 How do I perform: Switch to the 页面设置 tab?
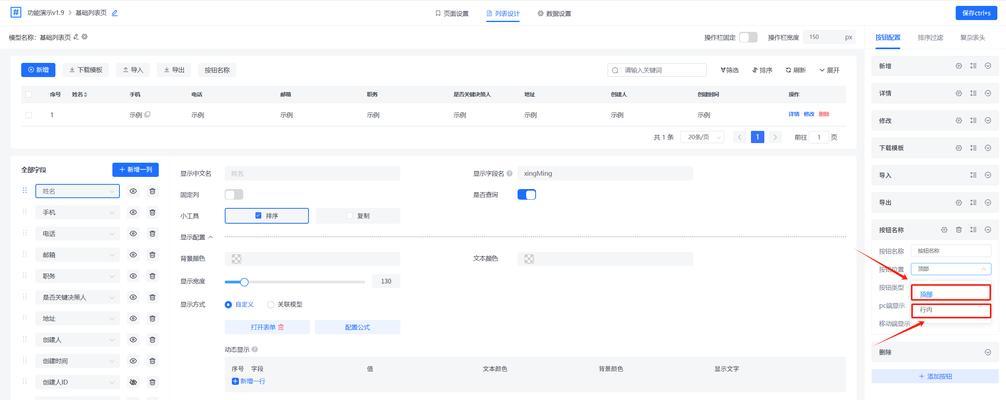point(452,13)
